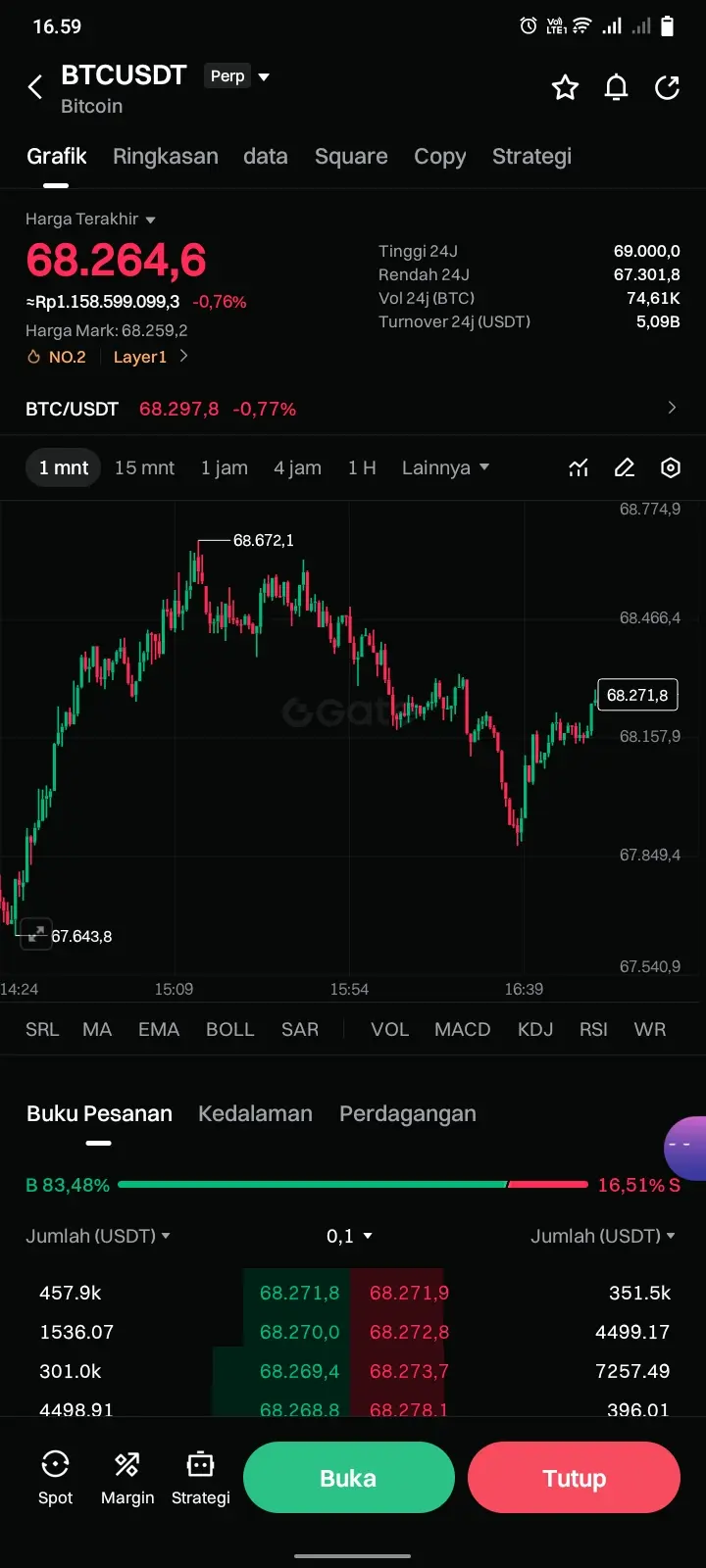The image size is (706, 1568).
Task: Tap Buka to open position
Action: tap(349, 1478)
